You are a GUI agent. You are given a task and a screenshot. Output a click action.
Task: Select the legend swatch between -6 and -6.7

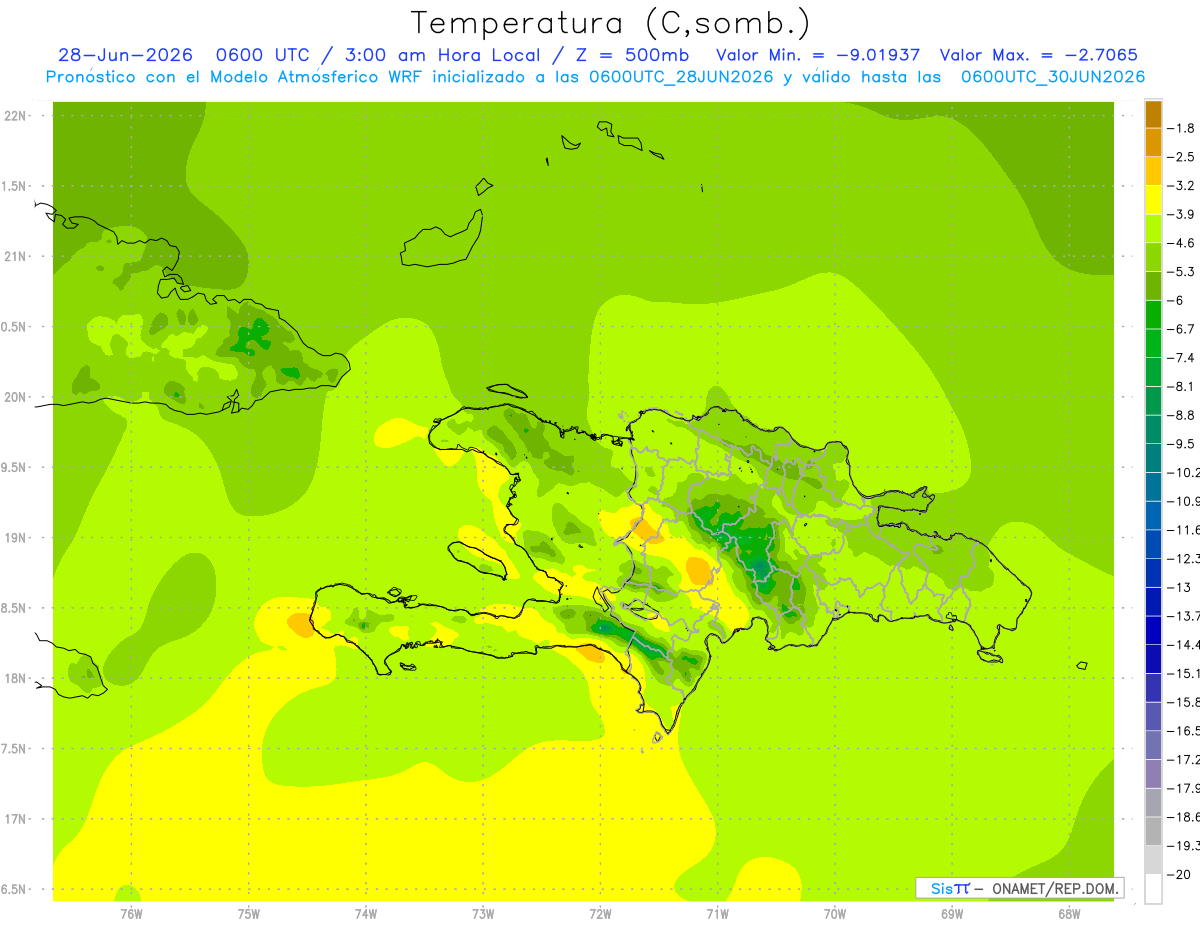(1153, 314)
